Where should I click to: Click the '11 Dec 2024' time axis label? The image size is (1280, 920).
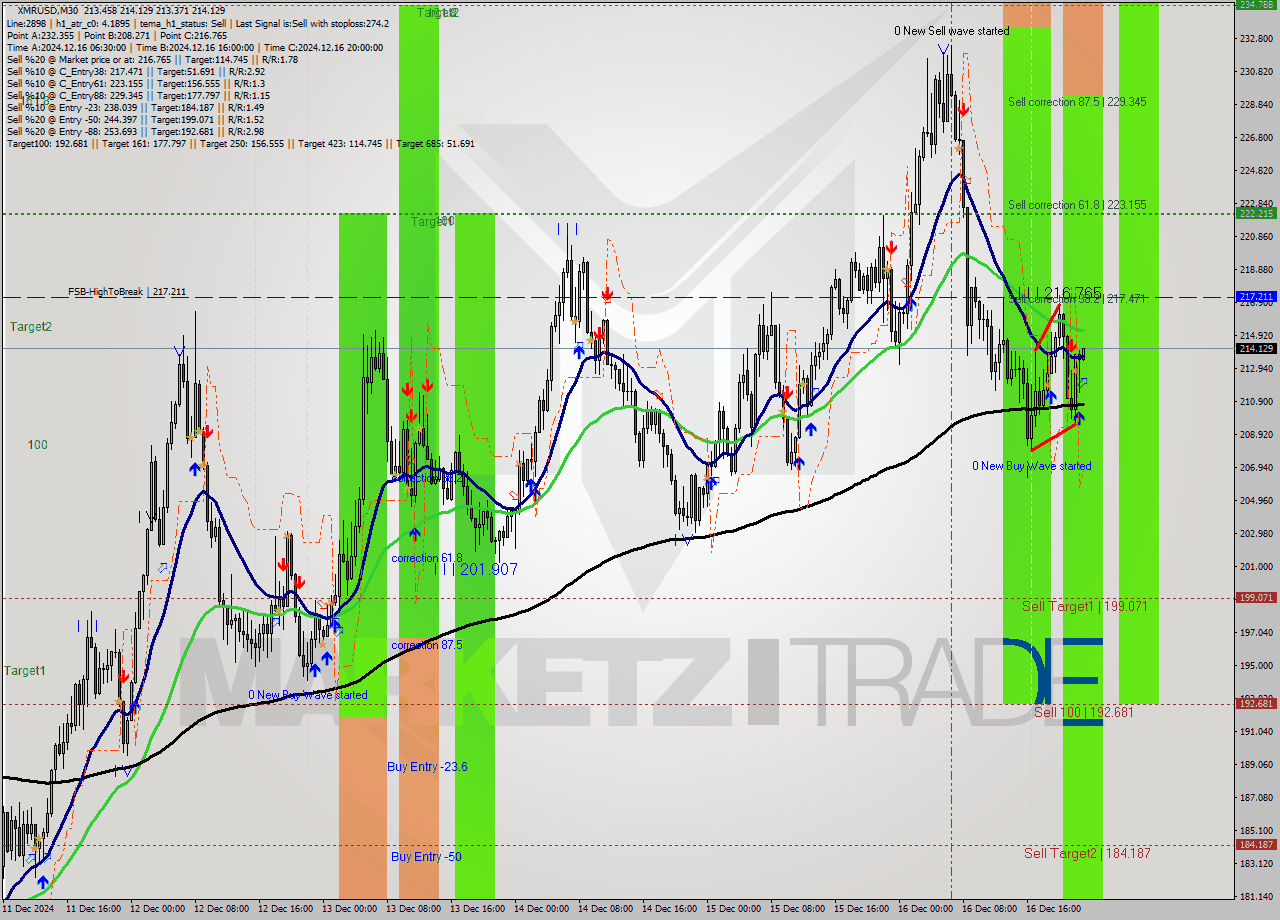click(x=28, y=909)
